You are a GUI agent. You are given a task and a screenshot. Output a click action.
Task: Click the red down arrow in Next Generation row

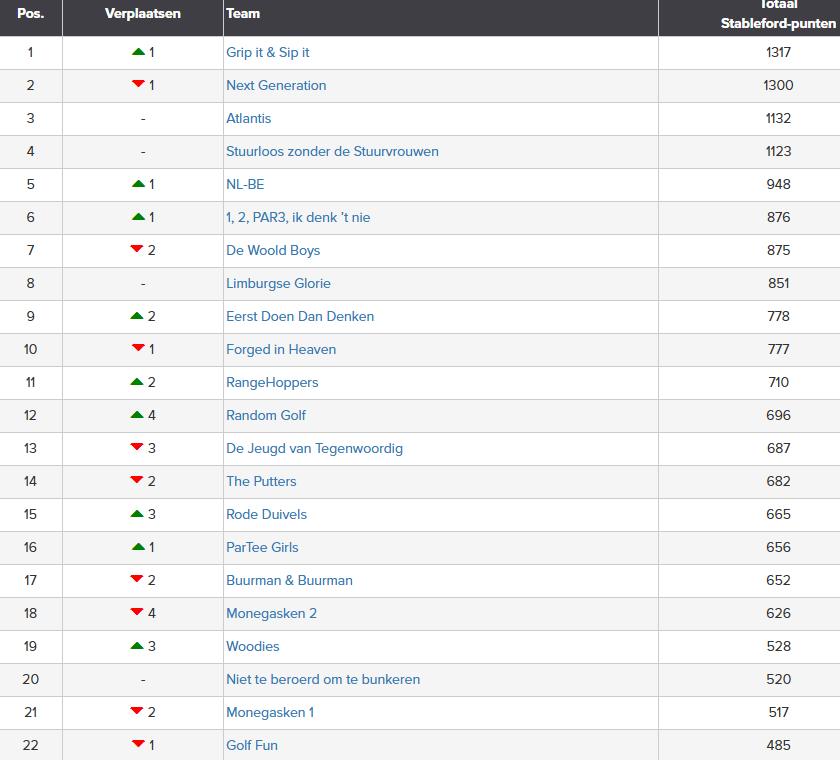coord(138,84)
